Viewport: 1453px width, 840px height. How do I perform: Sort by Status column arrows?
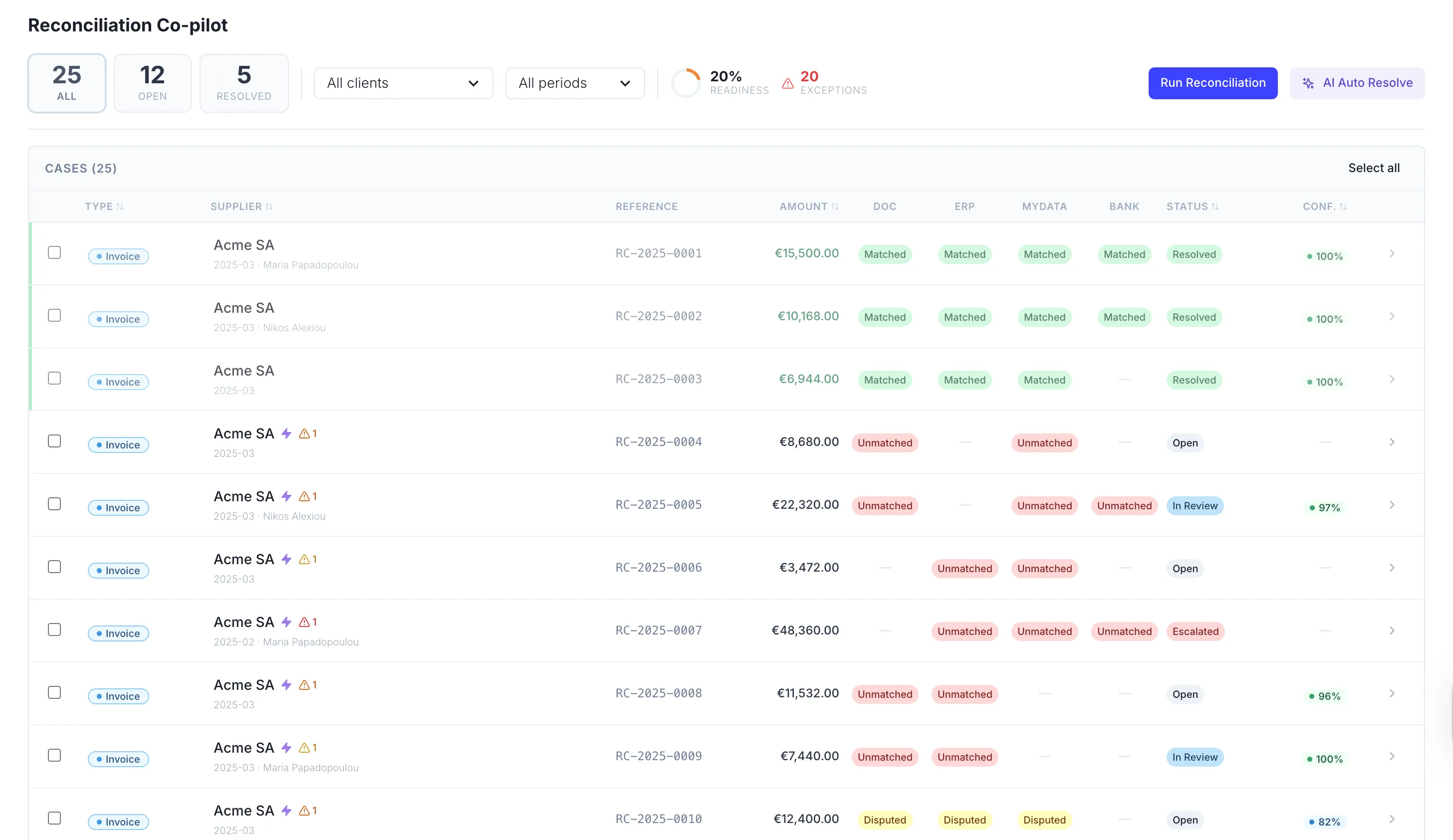[1215, 207]
